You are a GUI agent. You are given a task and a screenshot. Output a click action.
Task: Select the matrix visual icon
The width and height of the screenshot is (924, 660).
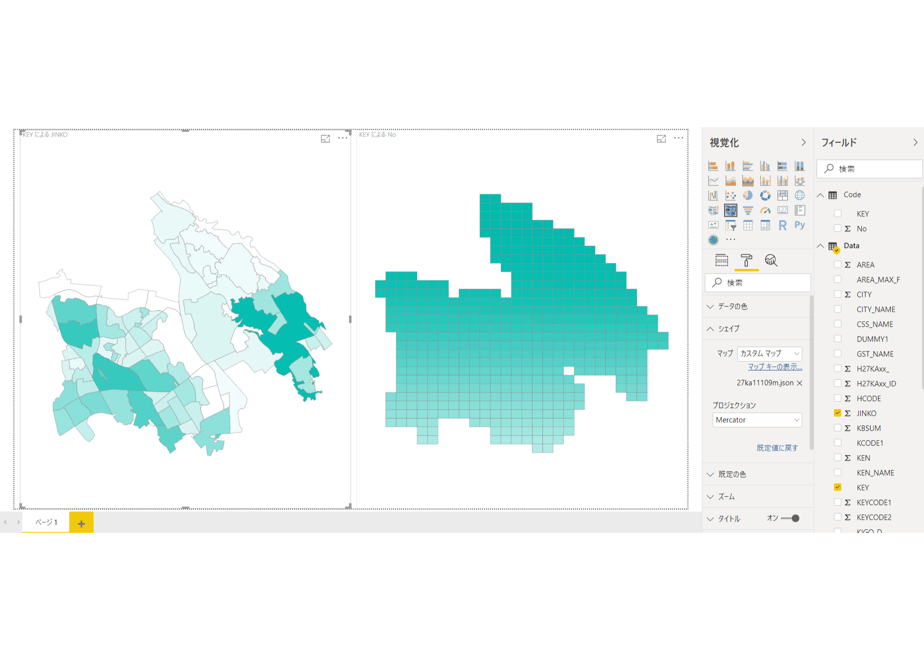(765, 225)
